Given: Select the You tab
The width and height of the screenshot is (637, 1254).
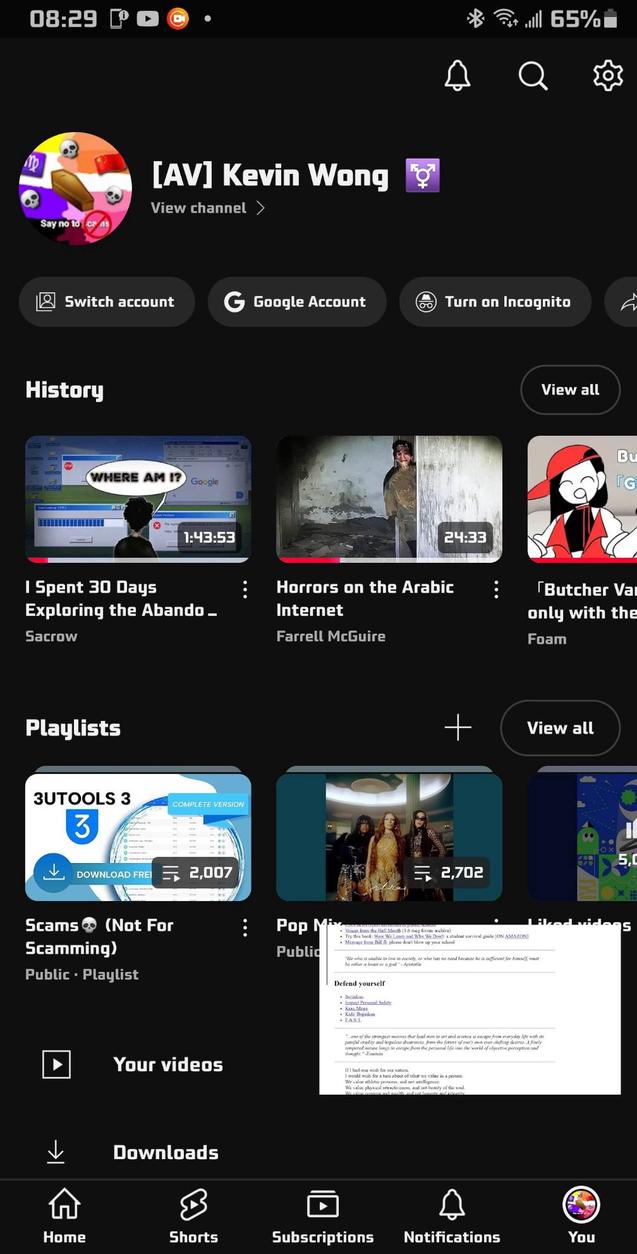Looking at the screenshot, I should coord(581,1216).
